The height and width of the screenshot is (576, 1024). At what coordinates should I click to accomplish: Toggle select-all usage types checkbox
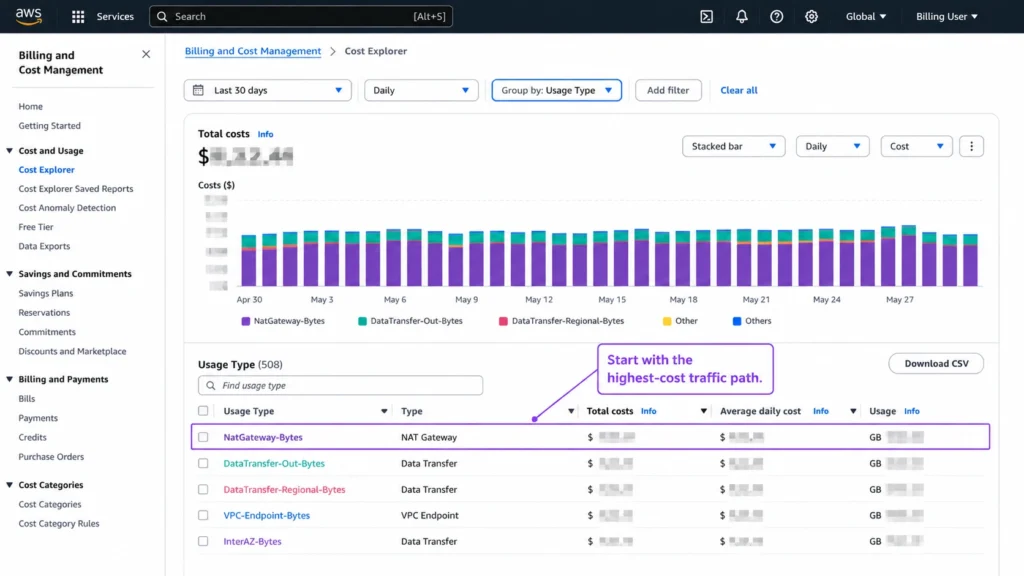203,411
